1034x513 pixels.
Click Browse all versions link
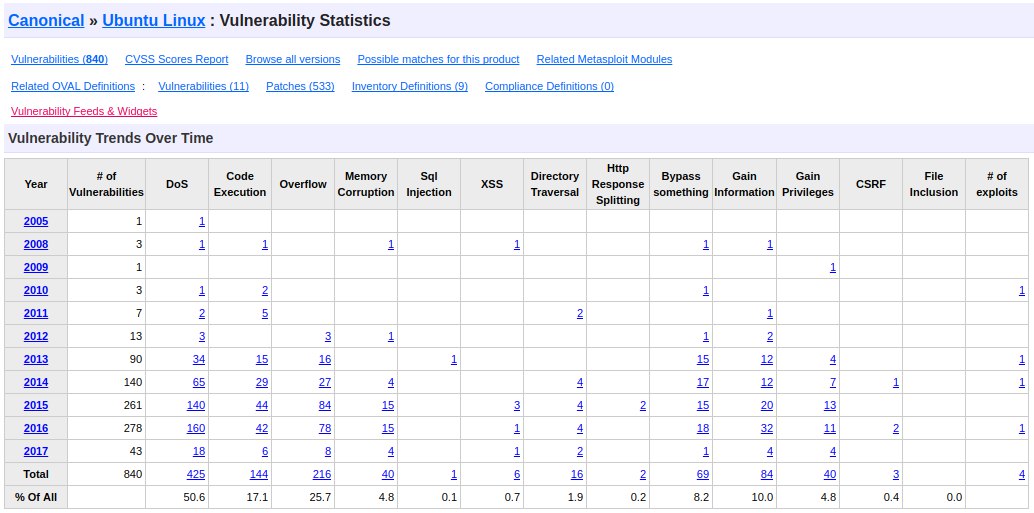pos(293,59)
